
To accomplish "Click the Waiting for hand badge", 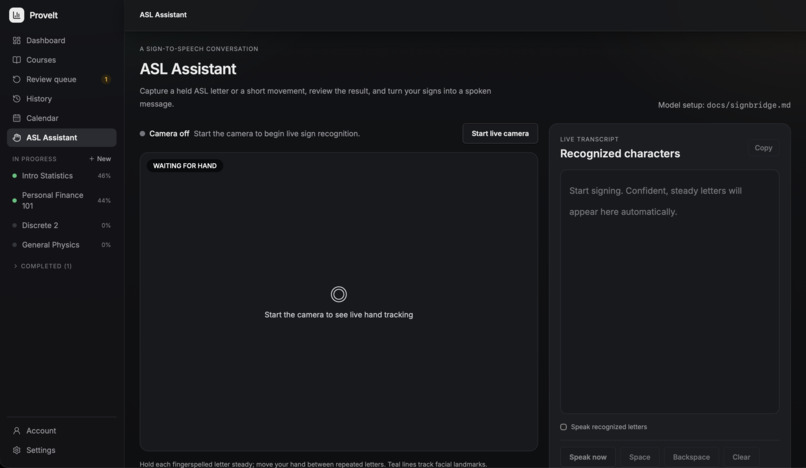I will click(185, 166).
